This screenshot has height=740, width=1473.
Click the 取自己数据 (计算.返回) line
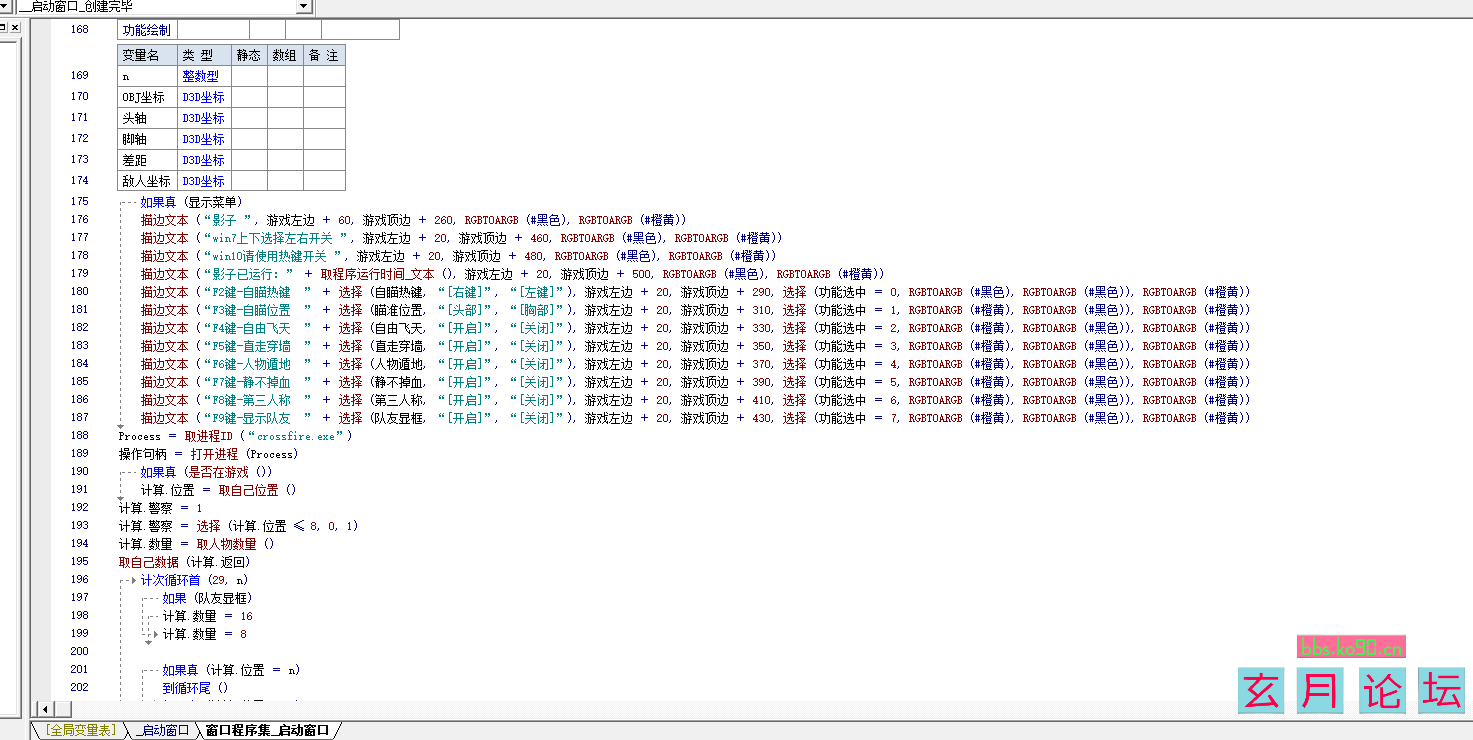pyautogui.click(x=184, y=562)
